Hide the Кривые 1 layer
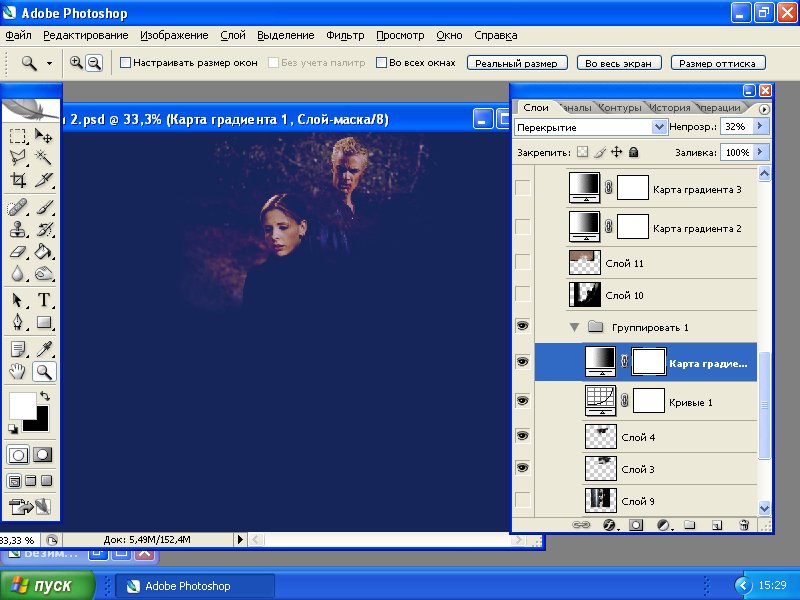 tap(522, 400)
